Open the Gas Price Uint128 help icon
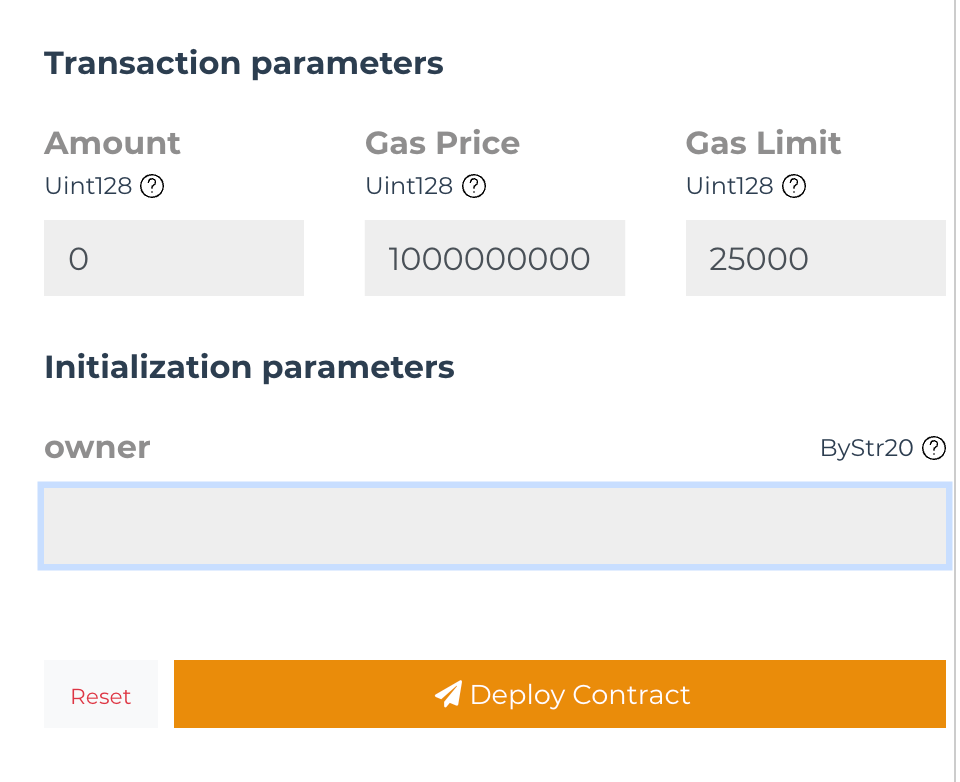Image resolution: width=960 pixels, height=782 pixels. click(x=473, y=186)
